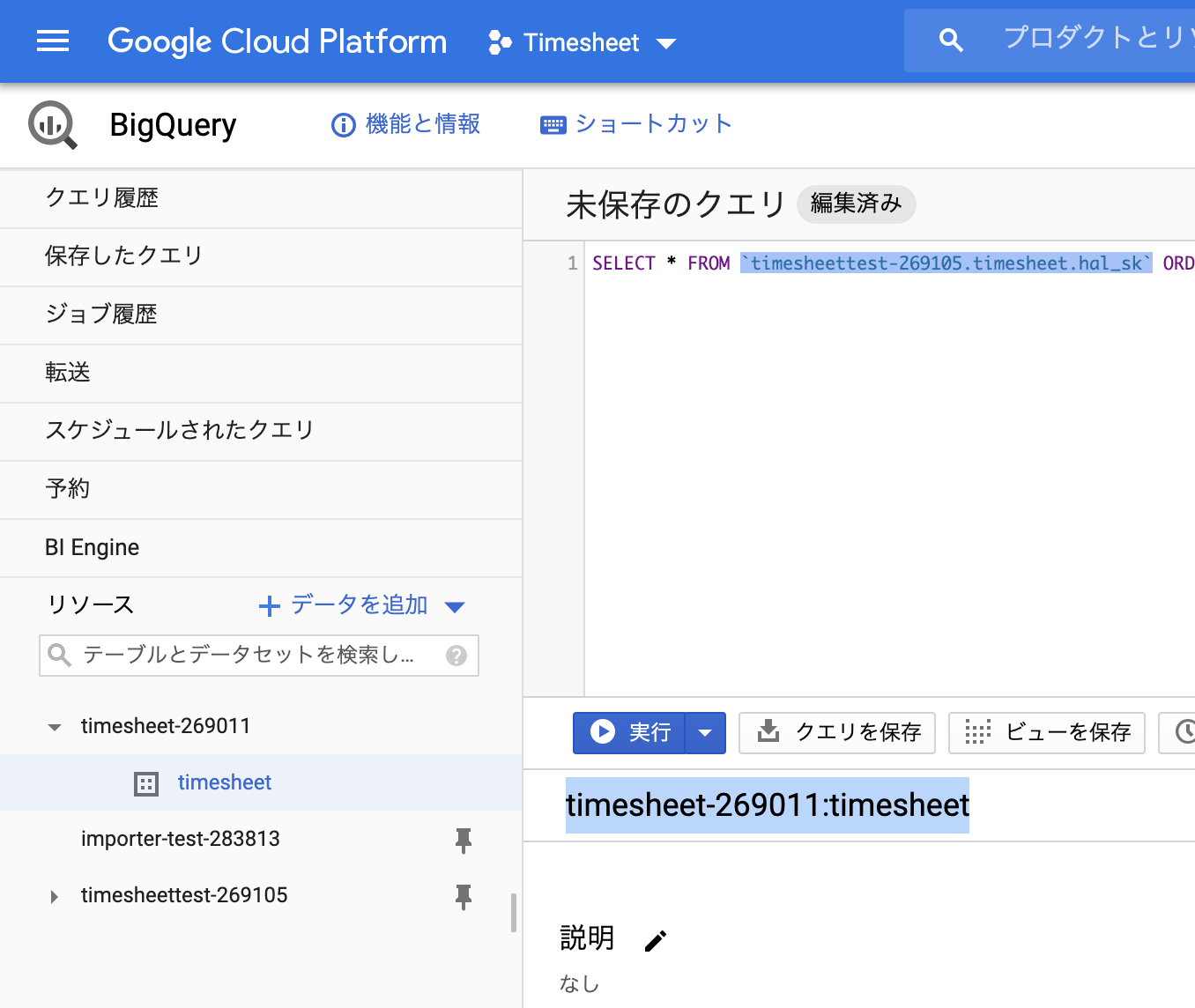The image size is (1195, 1008).
Task: Click the SELECT keyword in query editor
Action: (x=624, y=263)
